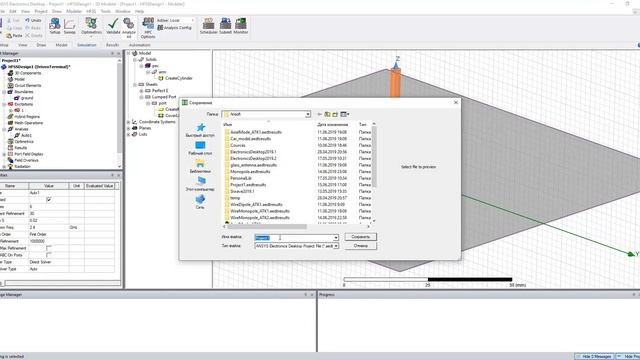Select Quick access star in dialog sidebar
Screen dimensions: 640x360
coord(200,130)
